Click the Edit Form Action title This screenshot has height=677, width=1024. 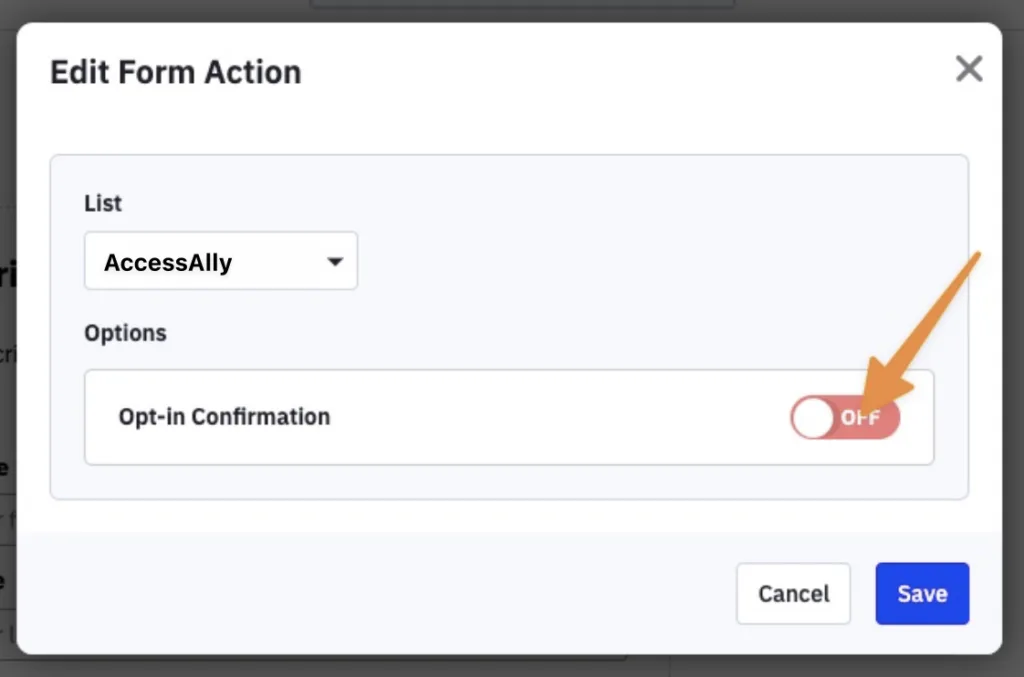click(x=175, y=73)
